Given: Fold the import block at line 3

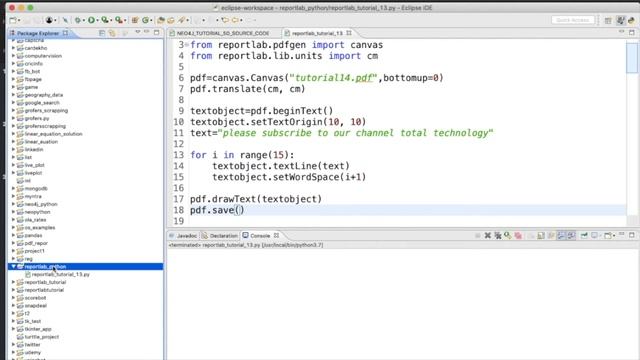Looking at the screenshot, I should (187, 44).
